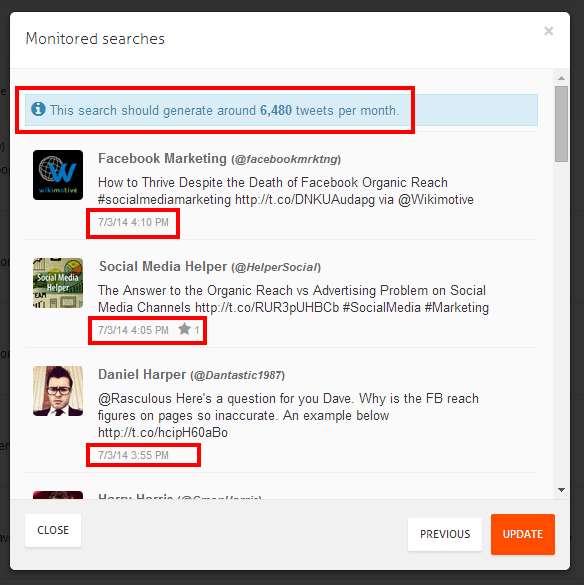Viewport: 584px width, 585px height.
Task: Open the Facebook Marketing author name
Action: click(162, 159)
